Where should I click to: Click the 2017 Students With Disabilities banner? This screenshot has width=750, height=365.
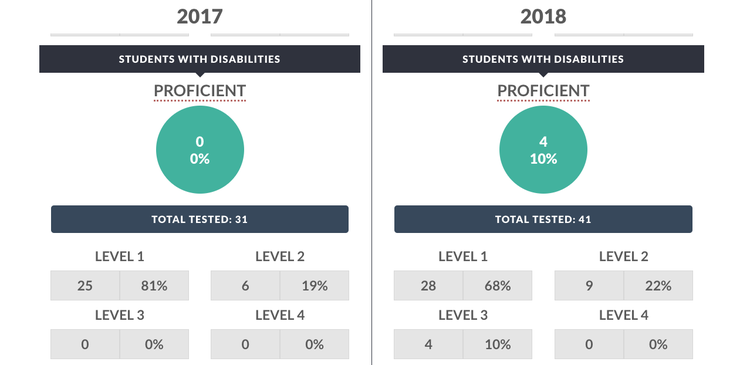(199, 59)
